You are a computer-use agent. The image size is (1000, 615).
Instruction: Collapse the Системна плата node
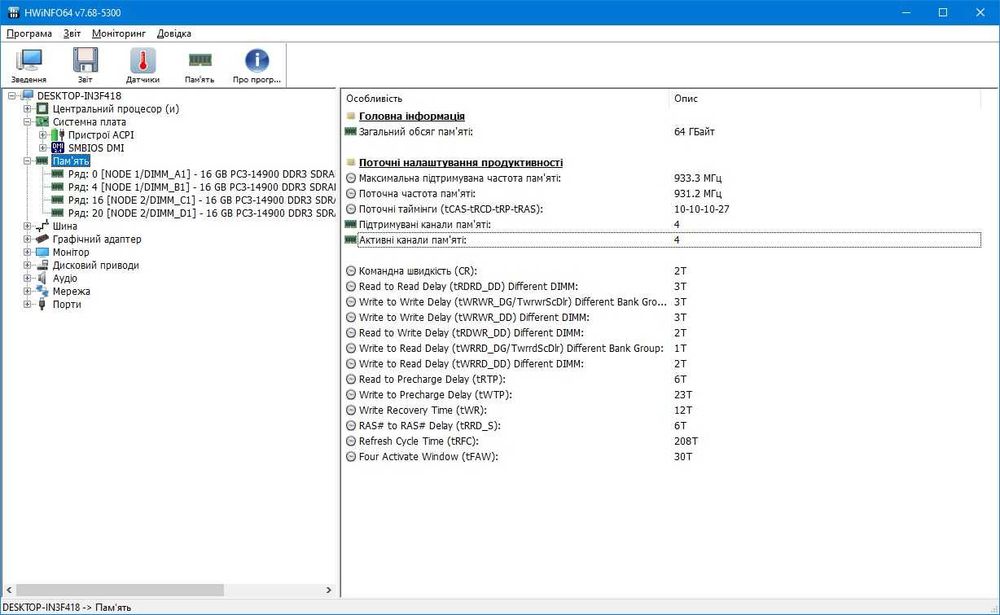click(x=27, y=122)
